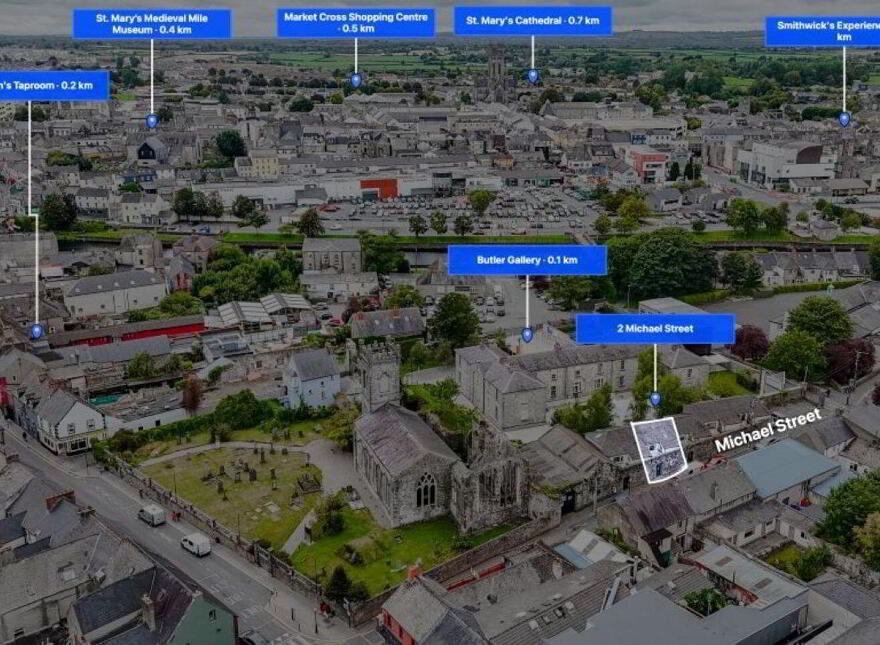Click the 2 Michael Street label
880x645 pixels.
tap(655, 328)
